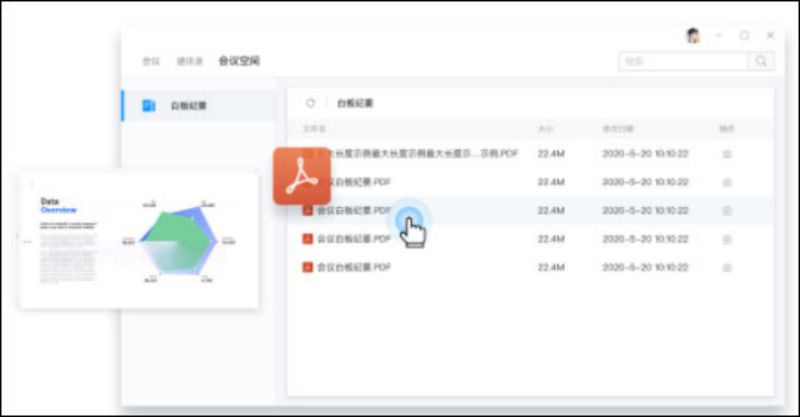
Task: Open the Data Overview preview thumbnail
Action: pos(139,241)
